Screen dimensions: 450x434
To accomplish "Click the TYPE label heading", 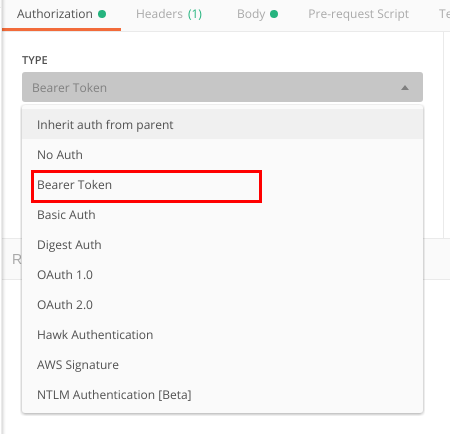I will coord(35,60).
